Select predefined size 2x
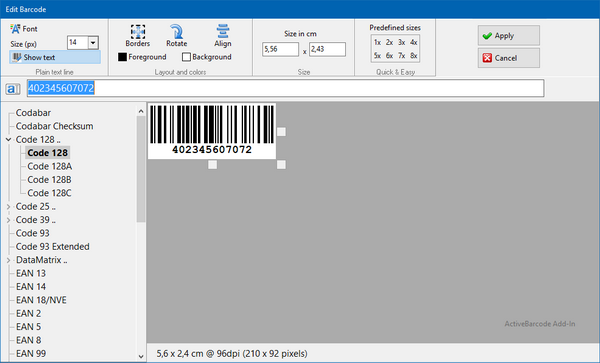The image size is (600, 363). [389, 42]
